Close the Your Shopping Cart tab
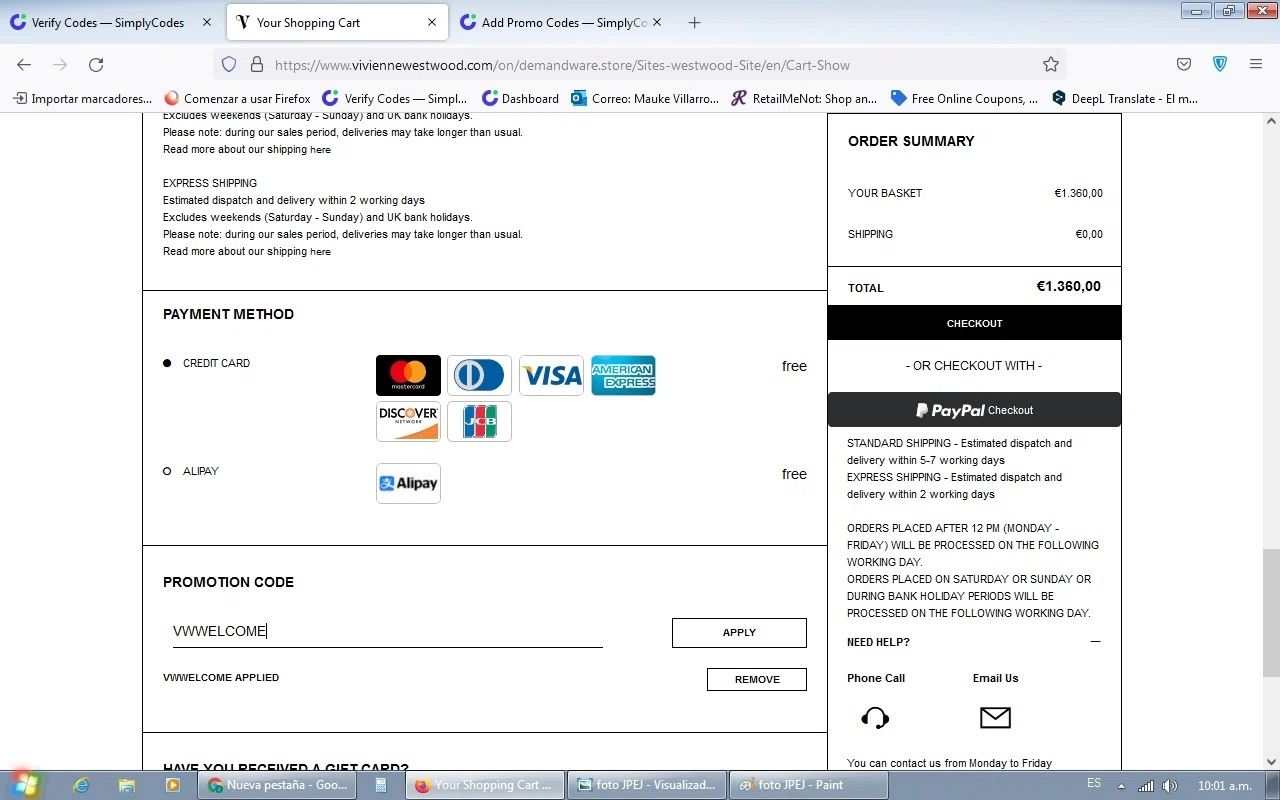The height and width of the screenshot is (800, 1280). pos(432,22)
